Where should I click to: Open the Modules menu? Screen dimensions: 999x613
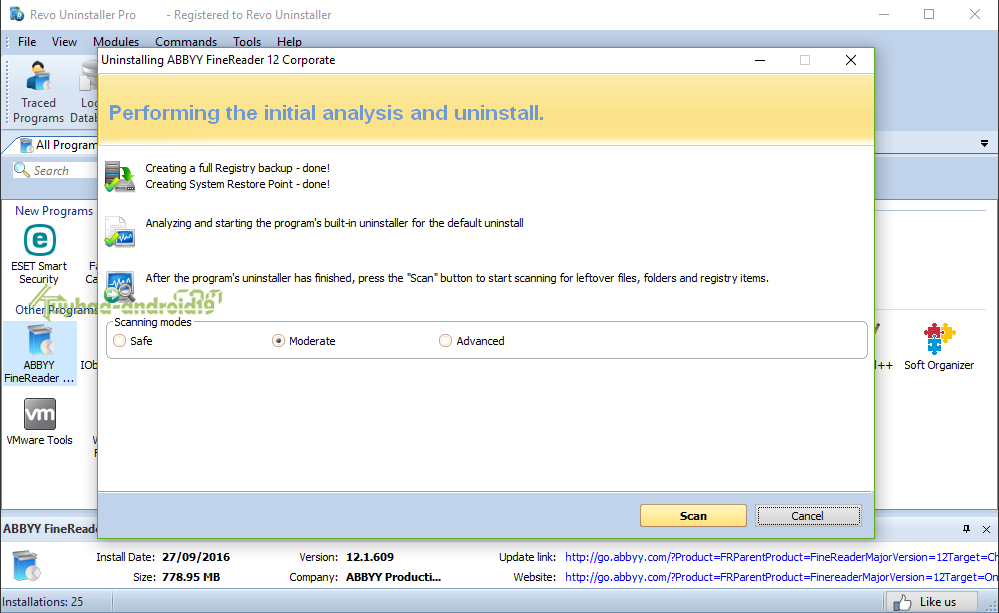(x=116, y=41)
